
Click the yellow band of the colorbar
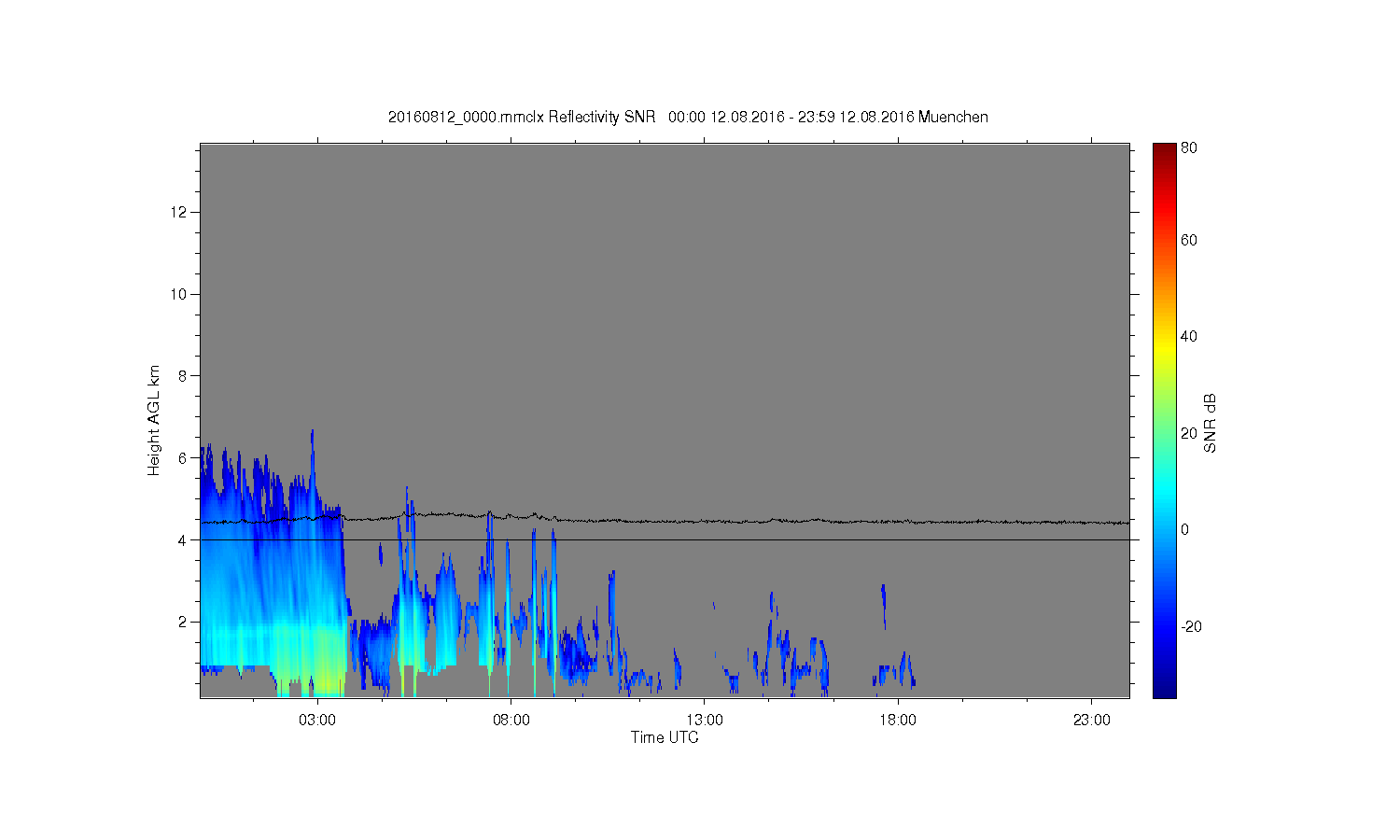click(x=1165, y=350)
